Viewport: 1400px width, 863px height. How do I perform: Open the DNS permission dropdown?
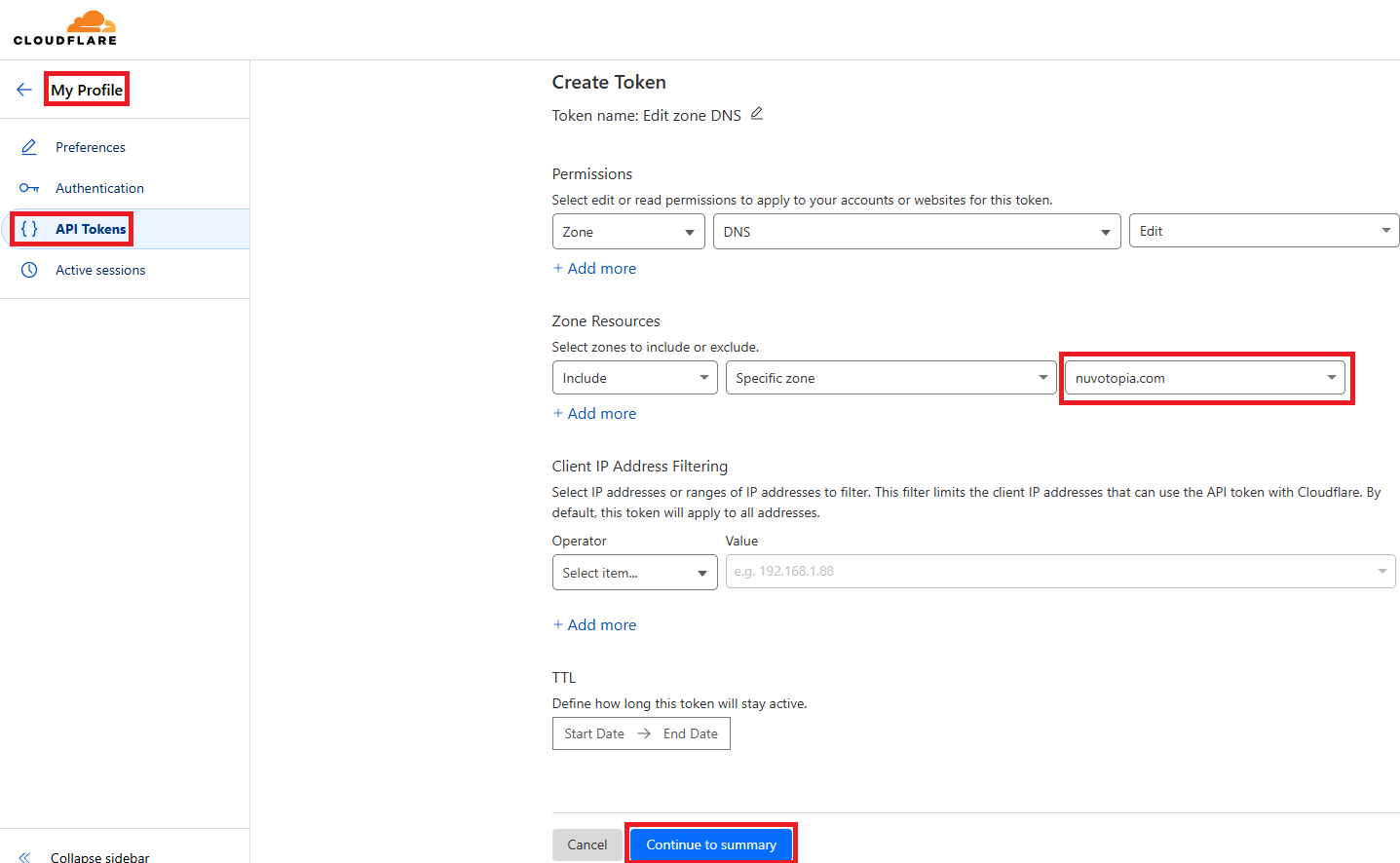tap(917, 232)
